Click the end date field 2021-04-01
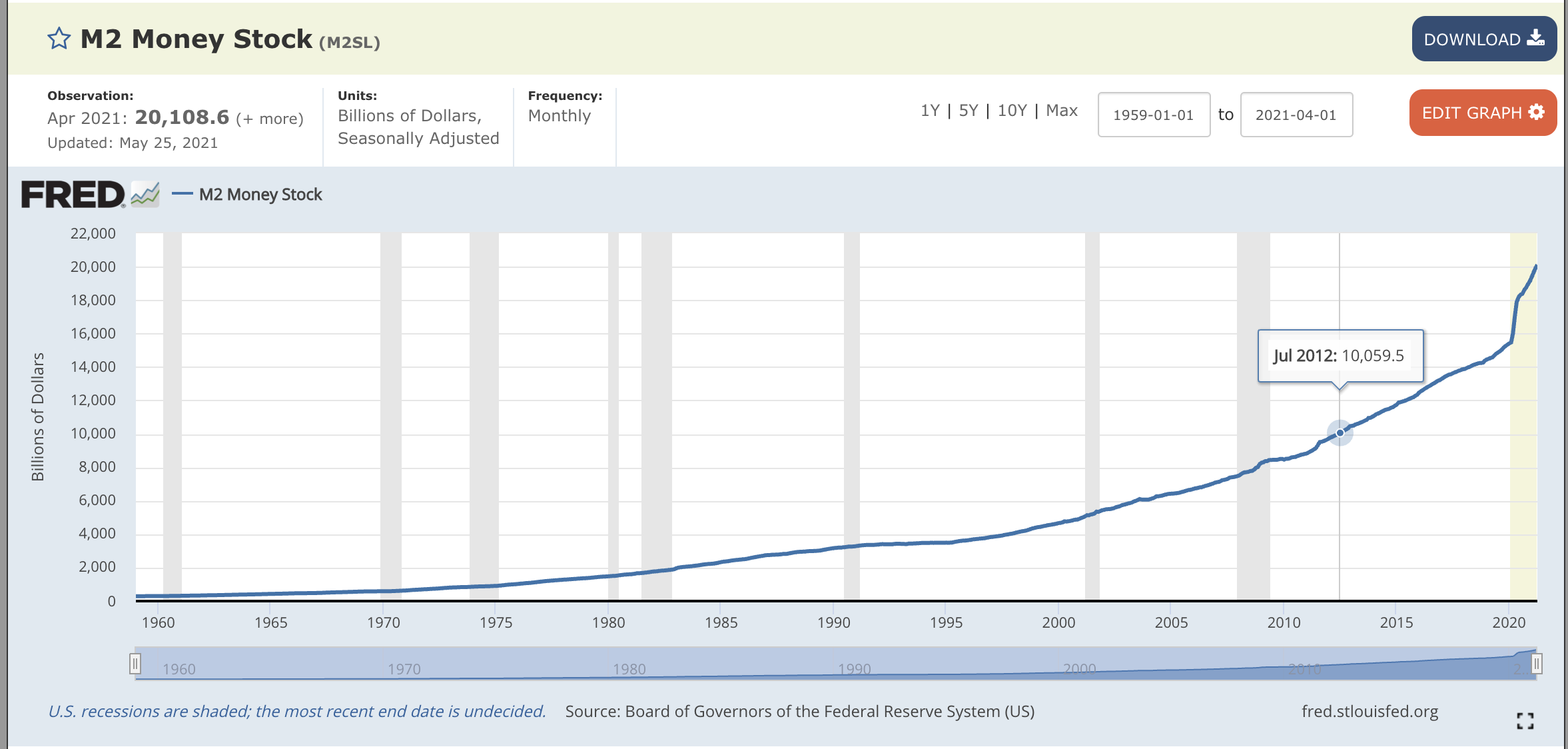Screen dimensions: 1568x749 tap(1296, 115)
